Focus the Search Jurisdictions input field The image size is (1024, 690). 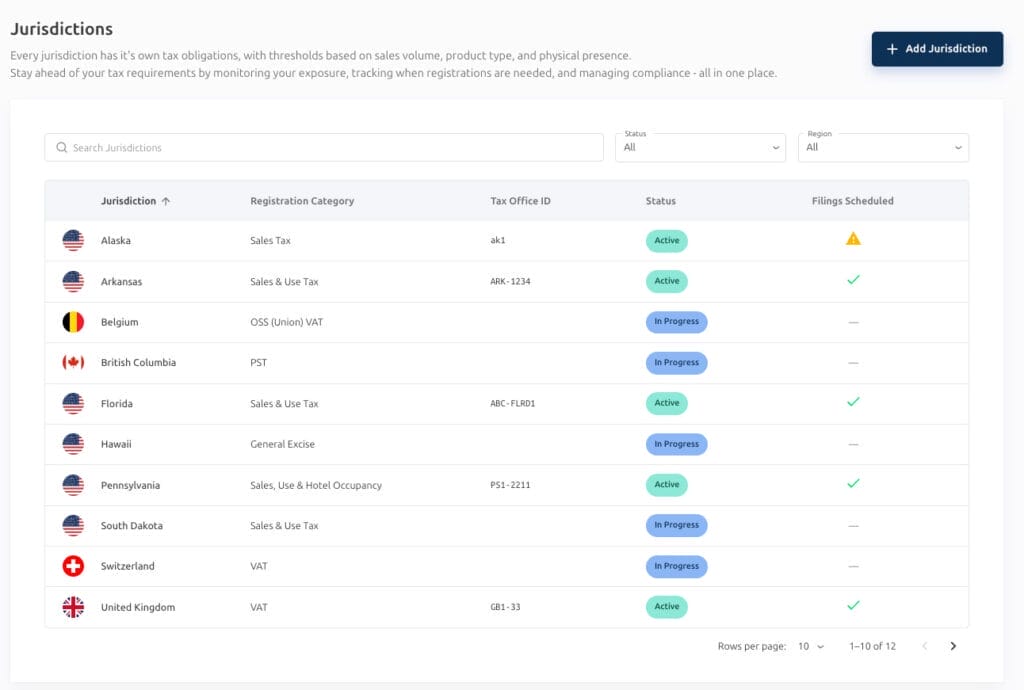[324, 148]
